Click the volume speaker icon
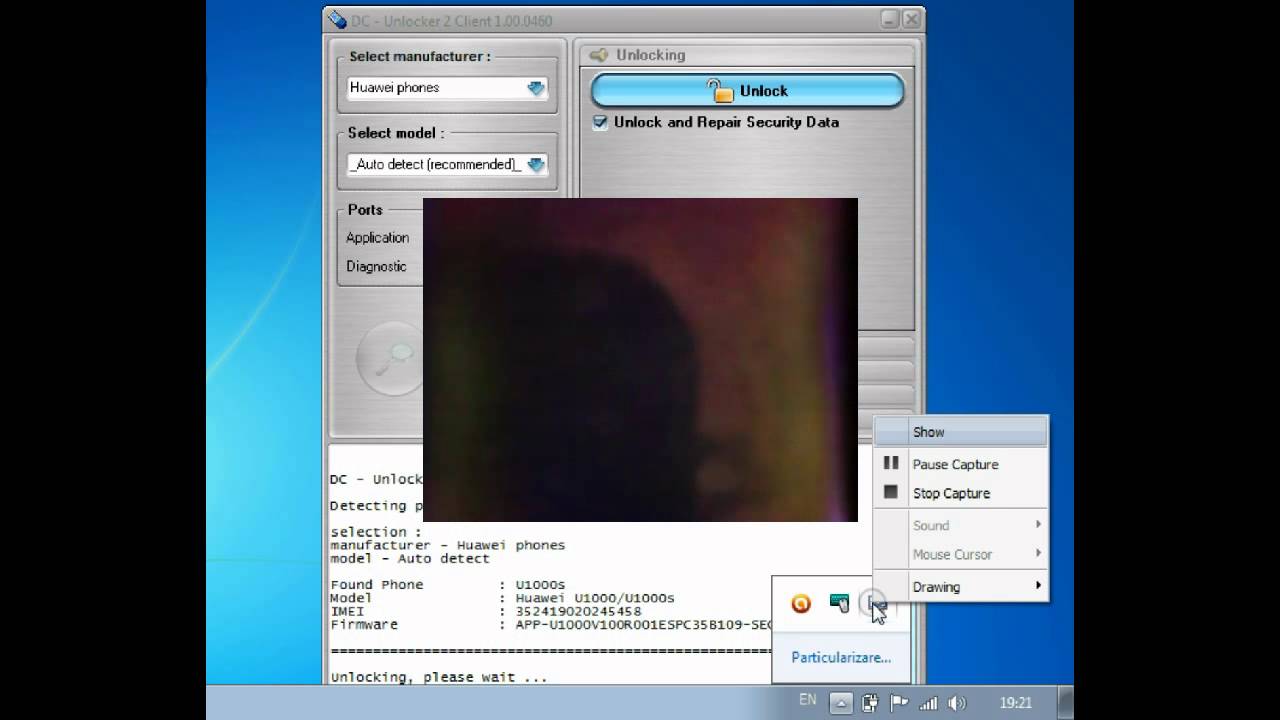 (958, 703)
